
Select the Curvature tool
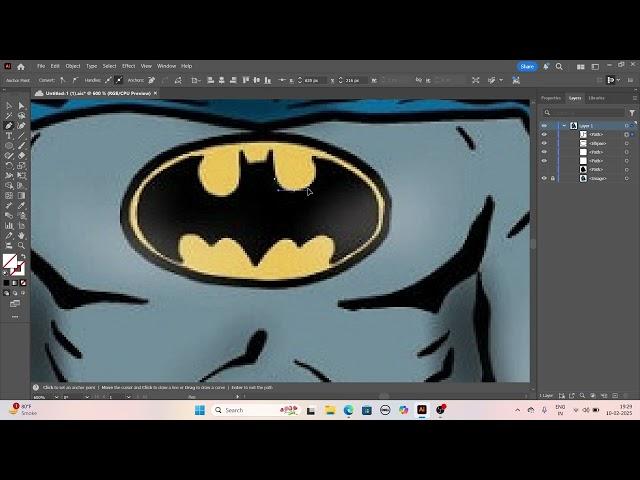[21, 126]
